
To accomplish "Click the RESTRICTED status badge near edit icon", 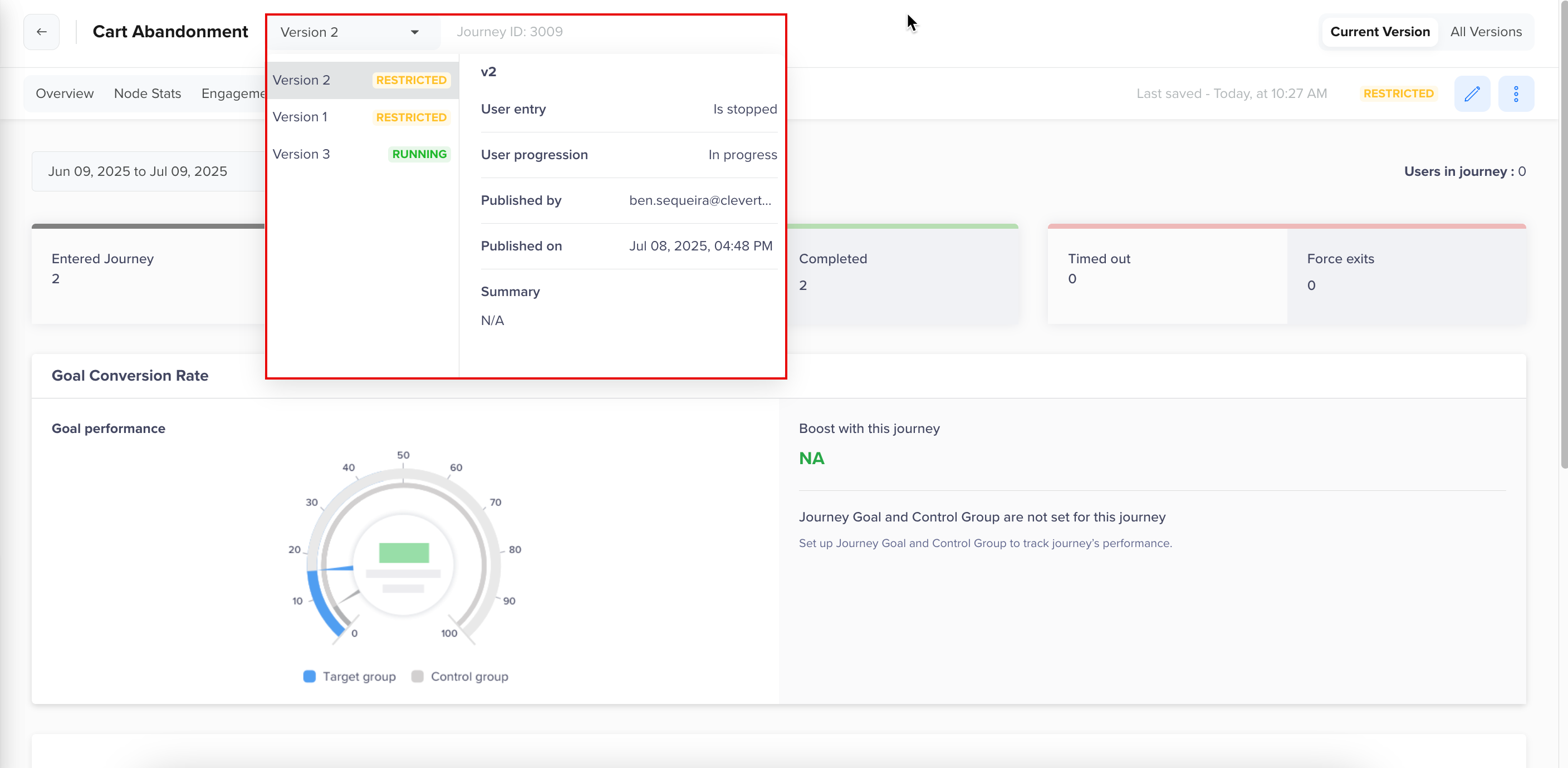I will point(1398,93).
